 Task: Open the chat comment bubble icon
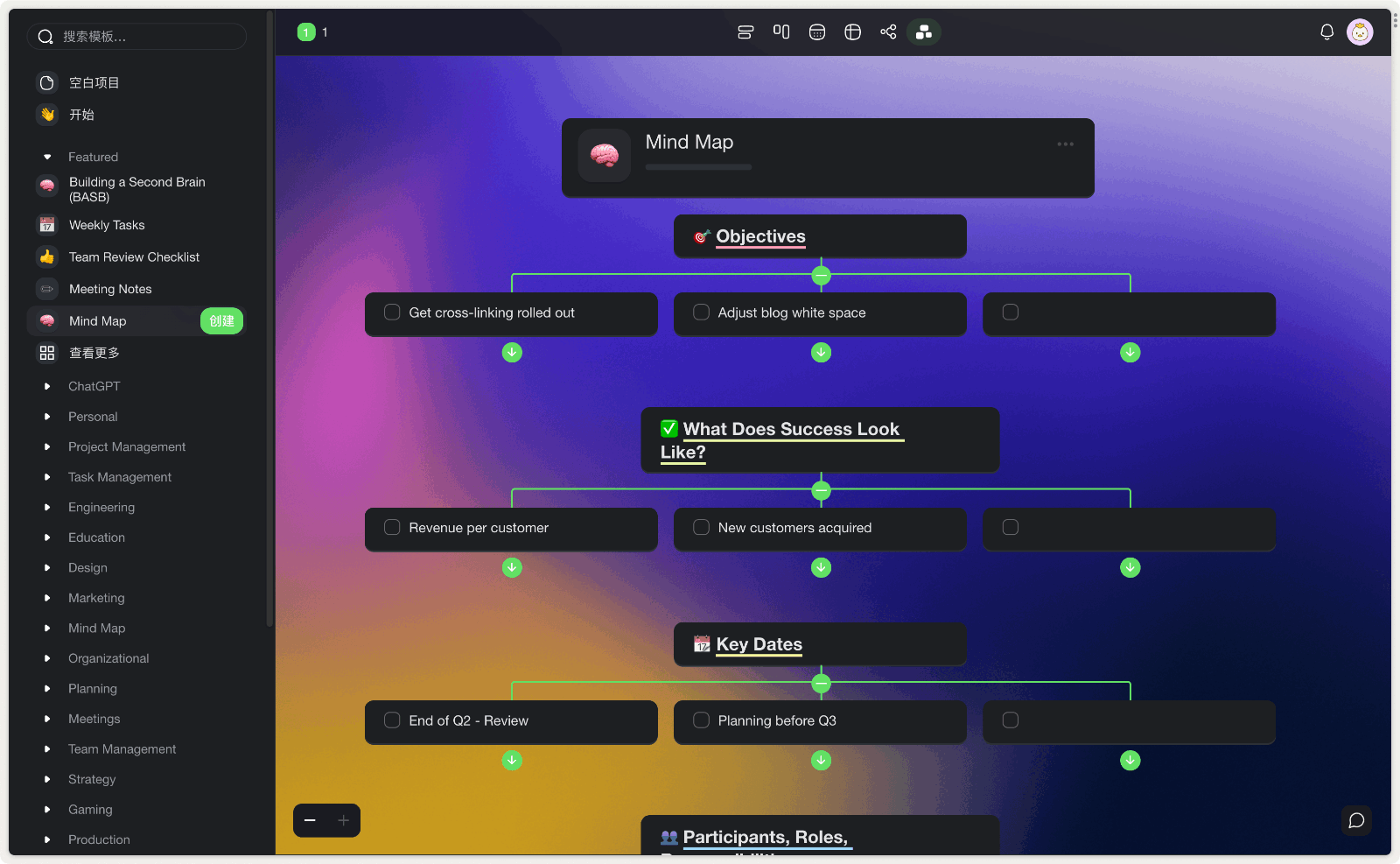1356,820
